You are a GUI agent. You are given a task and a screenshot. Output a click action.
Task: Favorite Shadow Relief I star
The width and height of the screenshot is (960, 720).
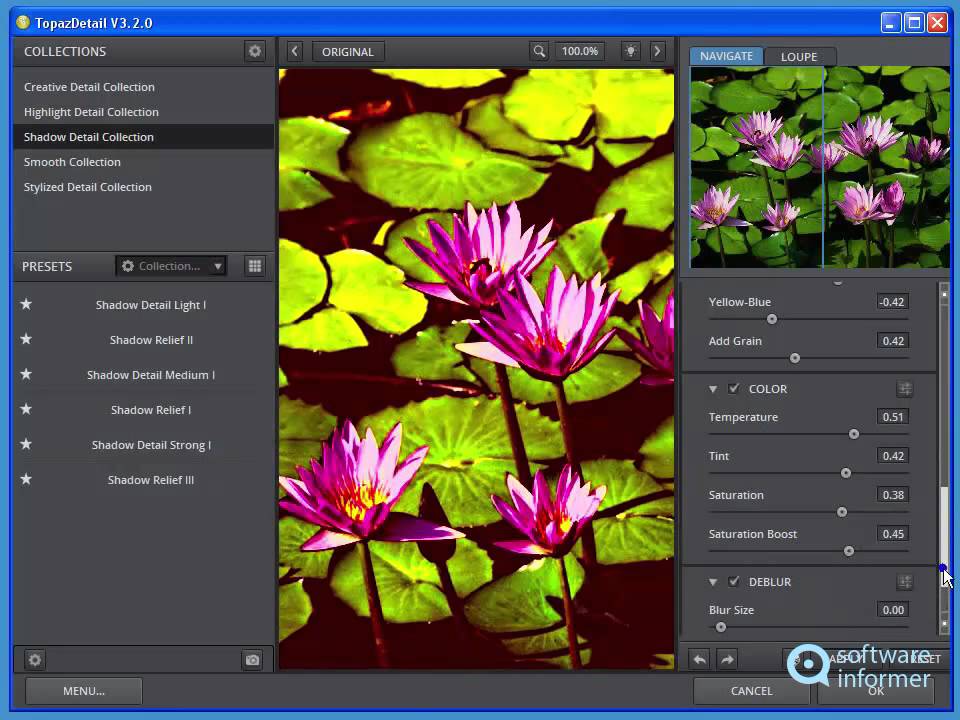[26, 409]
